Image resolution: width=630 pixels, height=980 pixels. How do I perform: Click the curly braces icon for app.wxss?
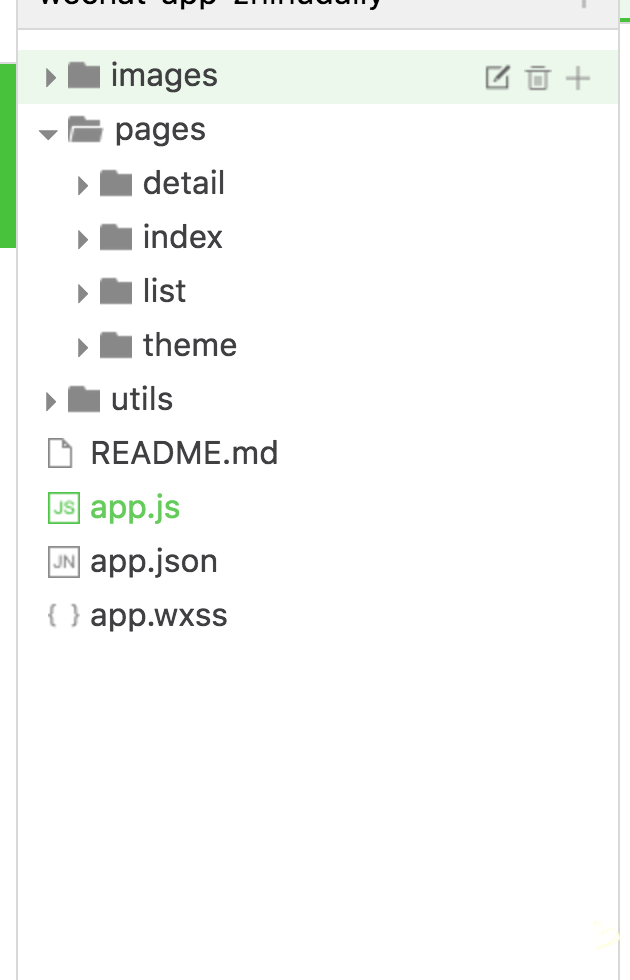63,616
